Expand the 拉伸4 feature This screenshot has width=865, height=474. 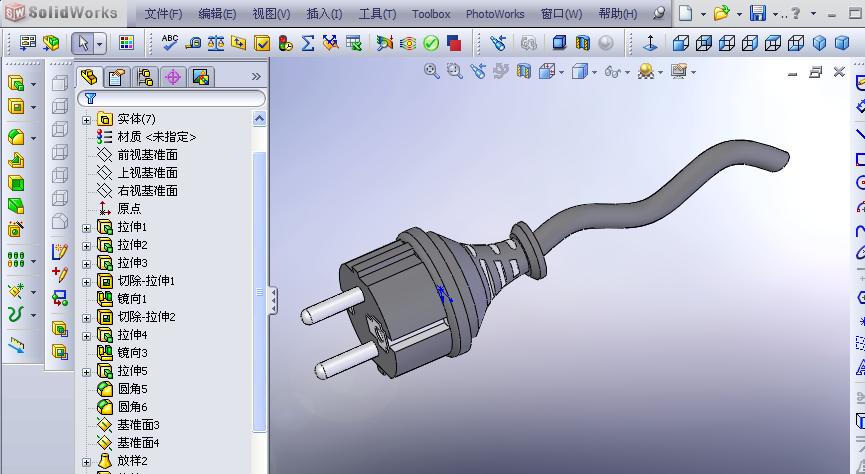(86, 336)
